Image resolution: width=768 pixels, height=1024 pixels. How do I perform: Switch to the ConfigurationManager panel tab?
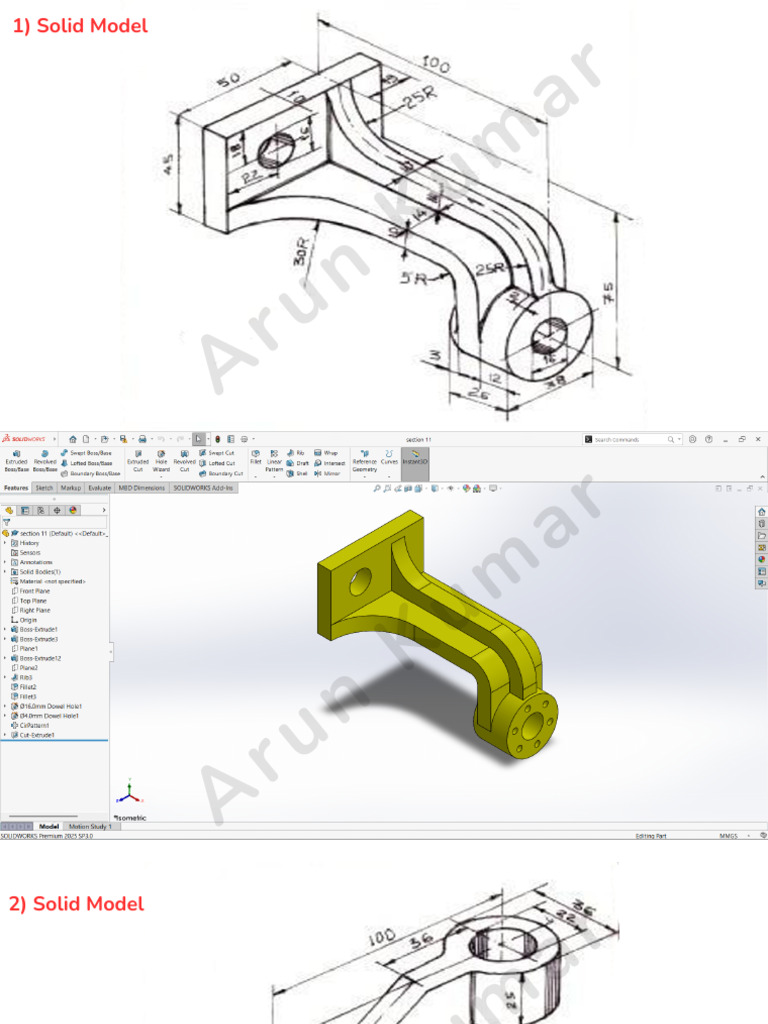pos(41,510)
